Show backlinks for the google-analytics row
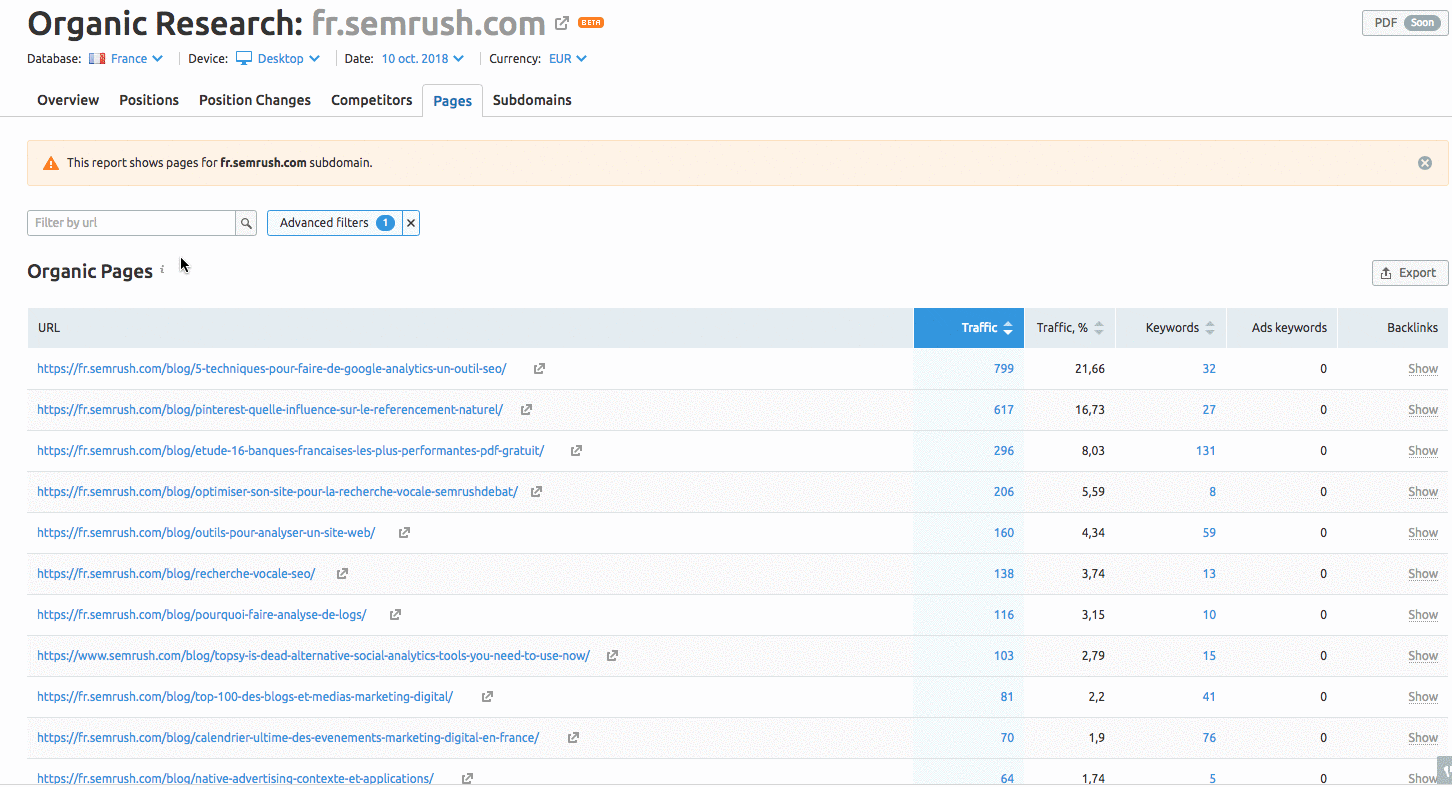 [1423, 369]
